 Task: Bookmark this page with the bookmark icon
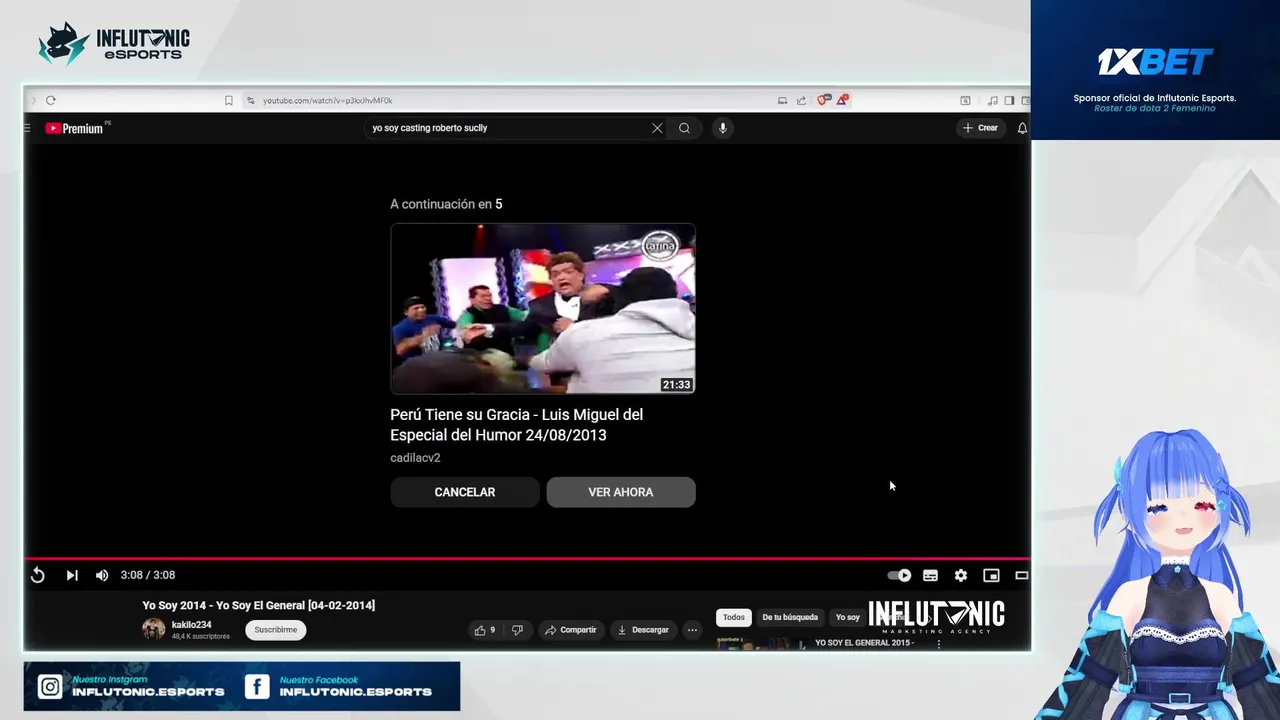point(229,100)
